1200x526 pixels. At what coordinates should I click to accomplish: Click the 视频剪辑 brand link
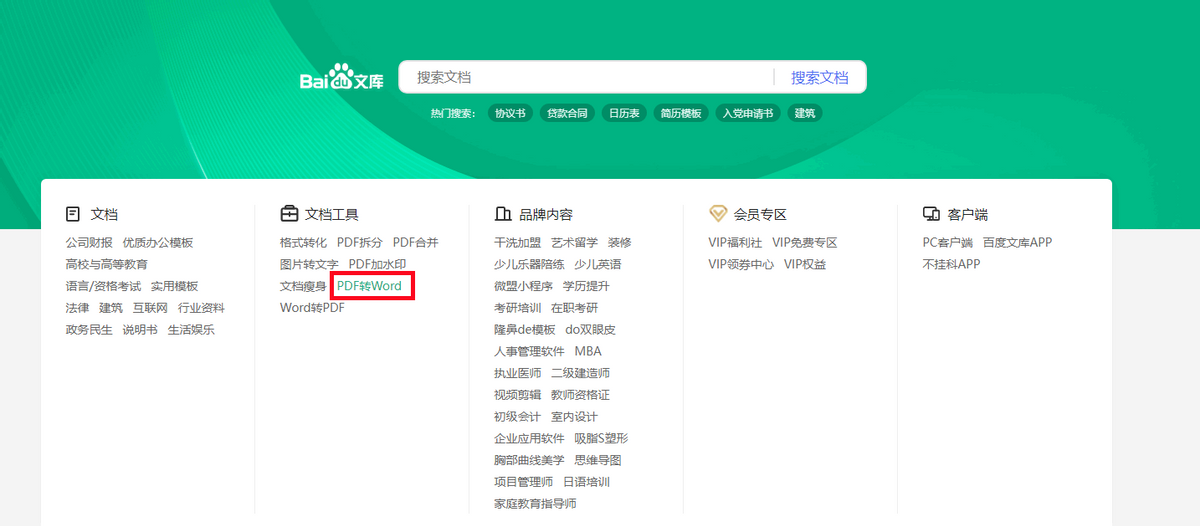click(518, 395)
